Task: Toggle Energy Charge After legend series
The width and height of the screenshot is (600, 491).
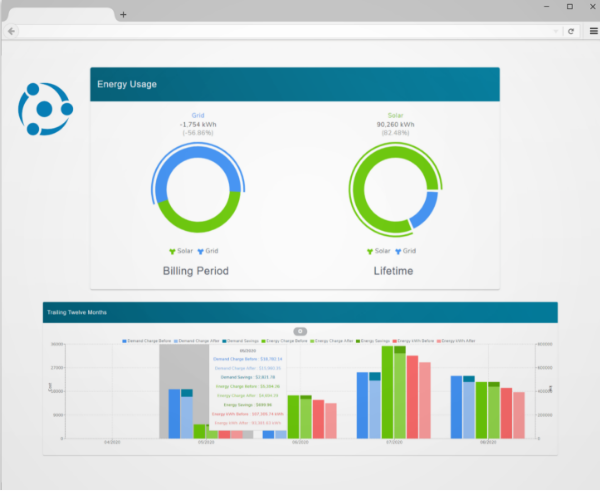Action: 332,341
